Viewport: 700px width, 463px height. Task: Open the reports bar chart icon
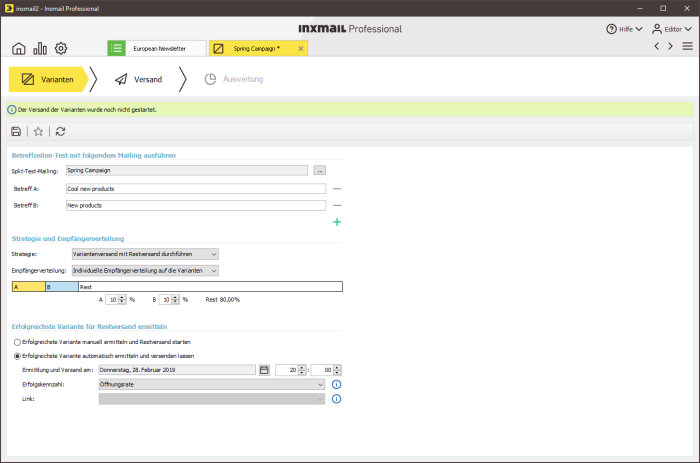point(40,48)
